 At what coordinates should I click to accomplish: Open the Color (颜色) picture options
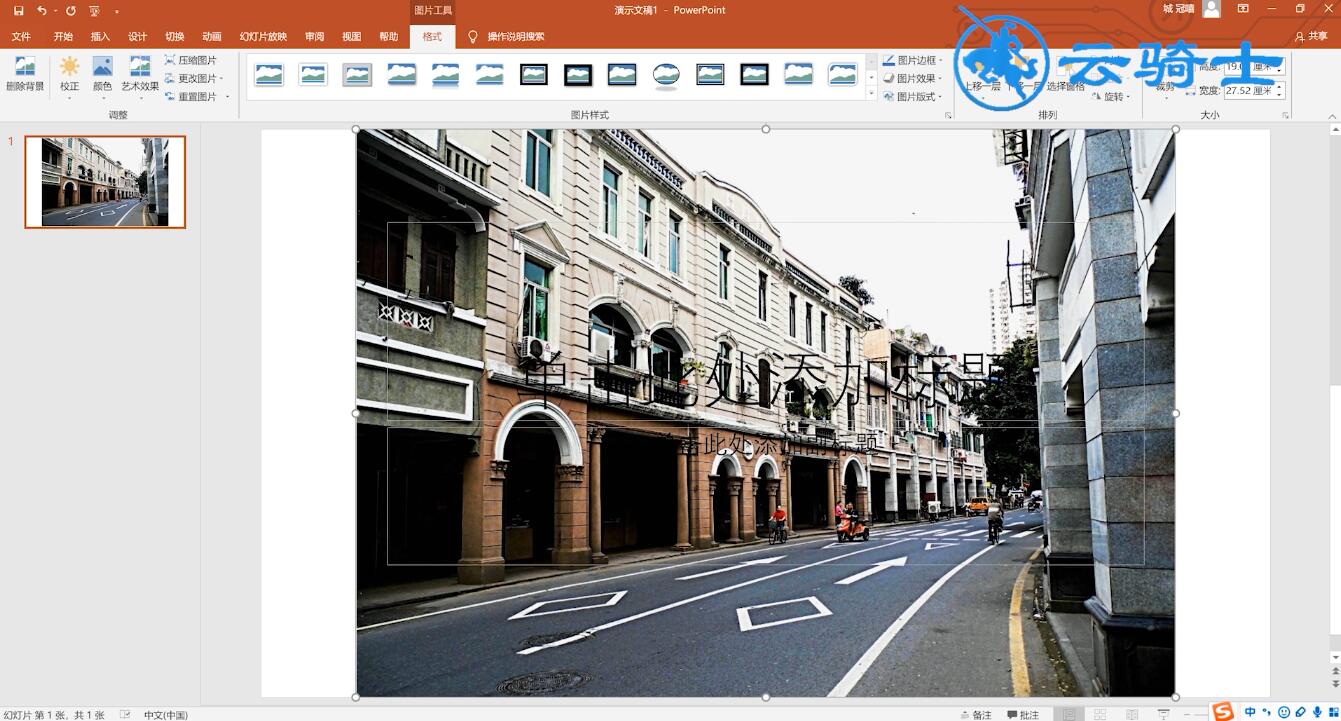pos(102,75)
